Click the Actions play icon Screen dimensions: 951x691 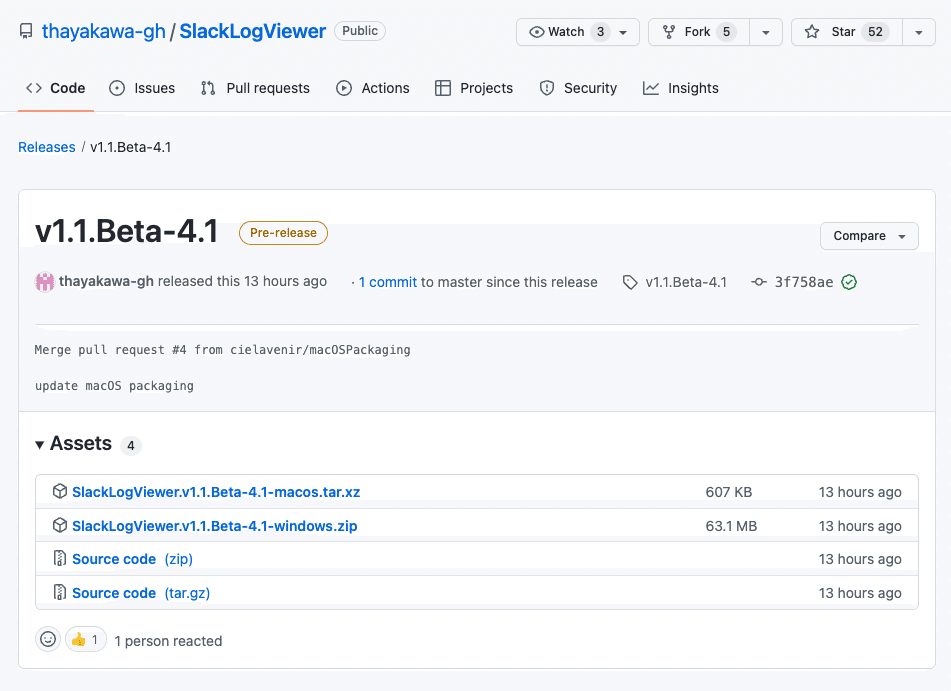coord(344,89)
